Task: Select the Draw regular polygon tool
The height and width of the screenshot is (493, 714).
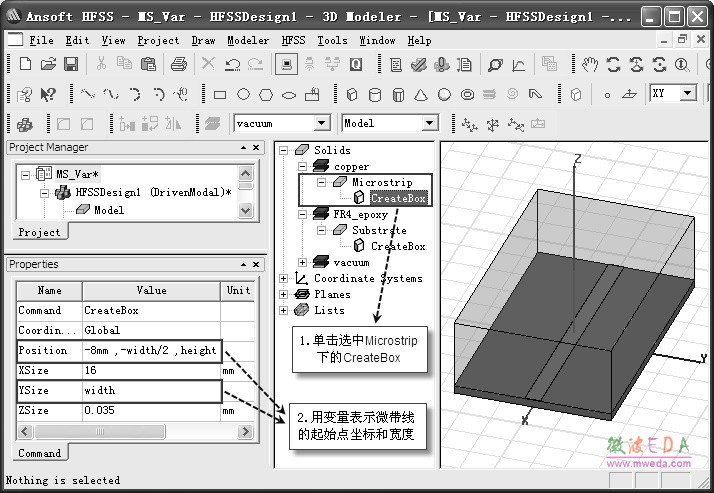Action: 266,95
